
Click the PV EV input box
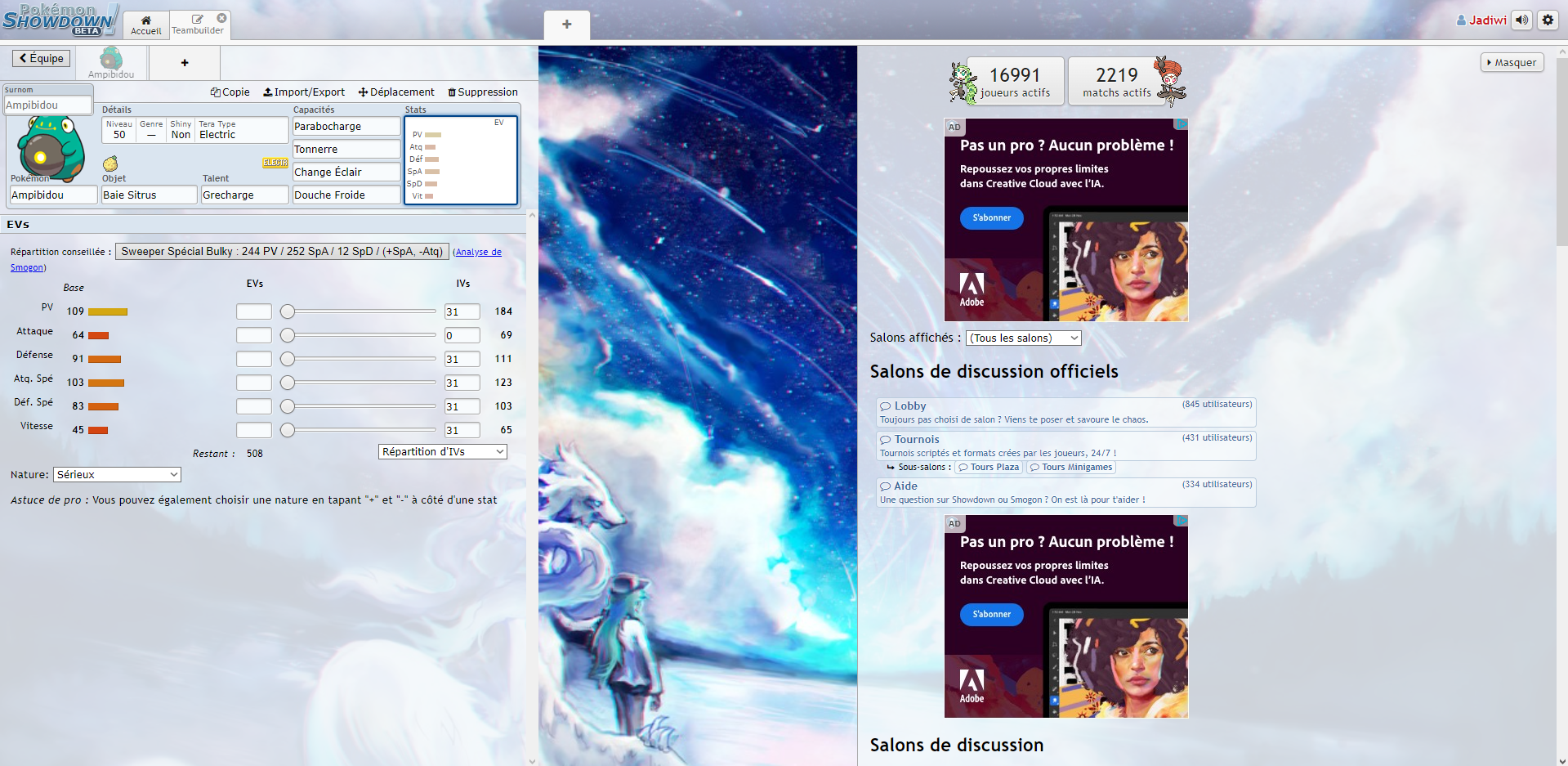pyautogui.click(x=254, y=311)
